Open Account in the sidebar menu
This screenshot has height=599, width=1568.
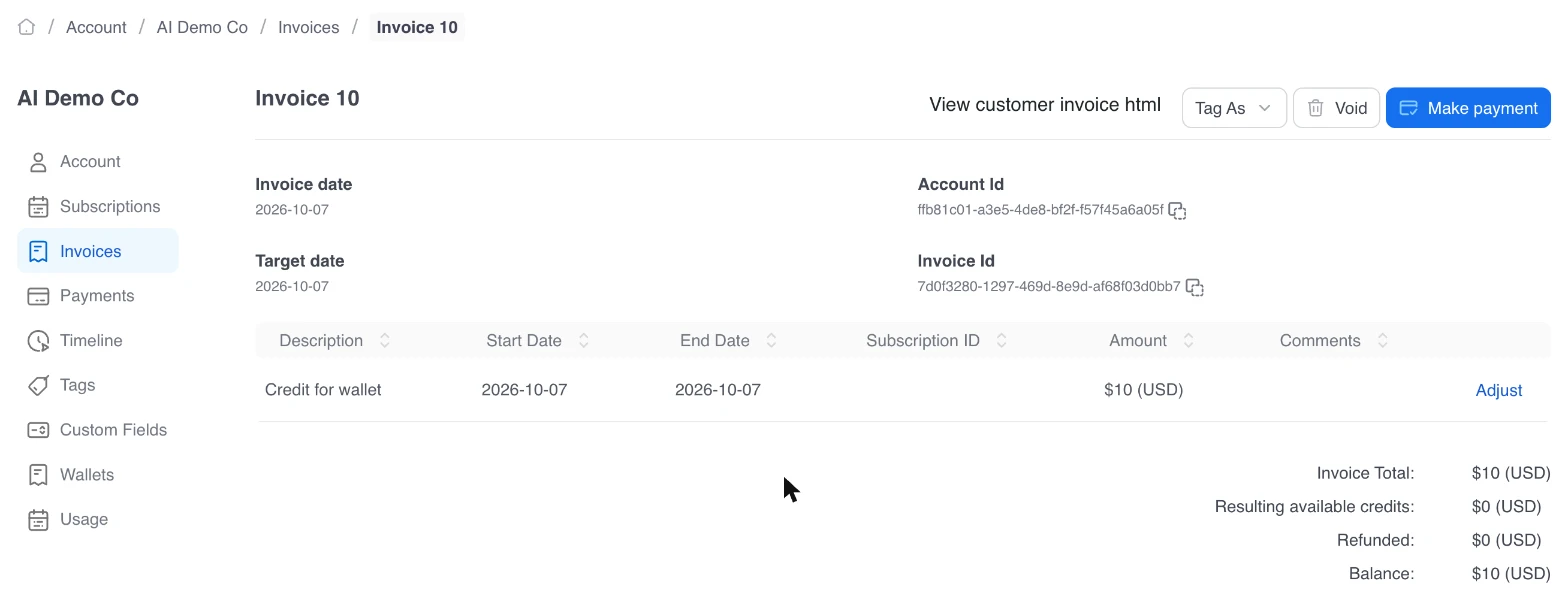[x=98, y=162]
